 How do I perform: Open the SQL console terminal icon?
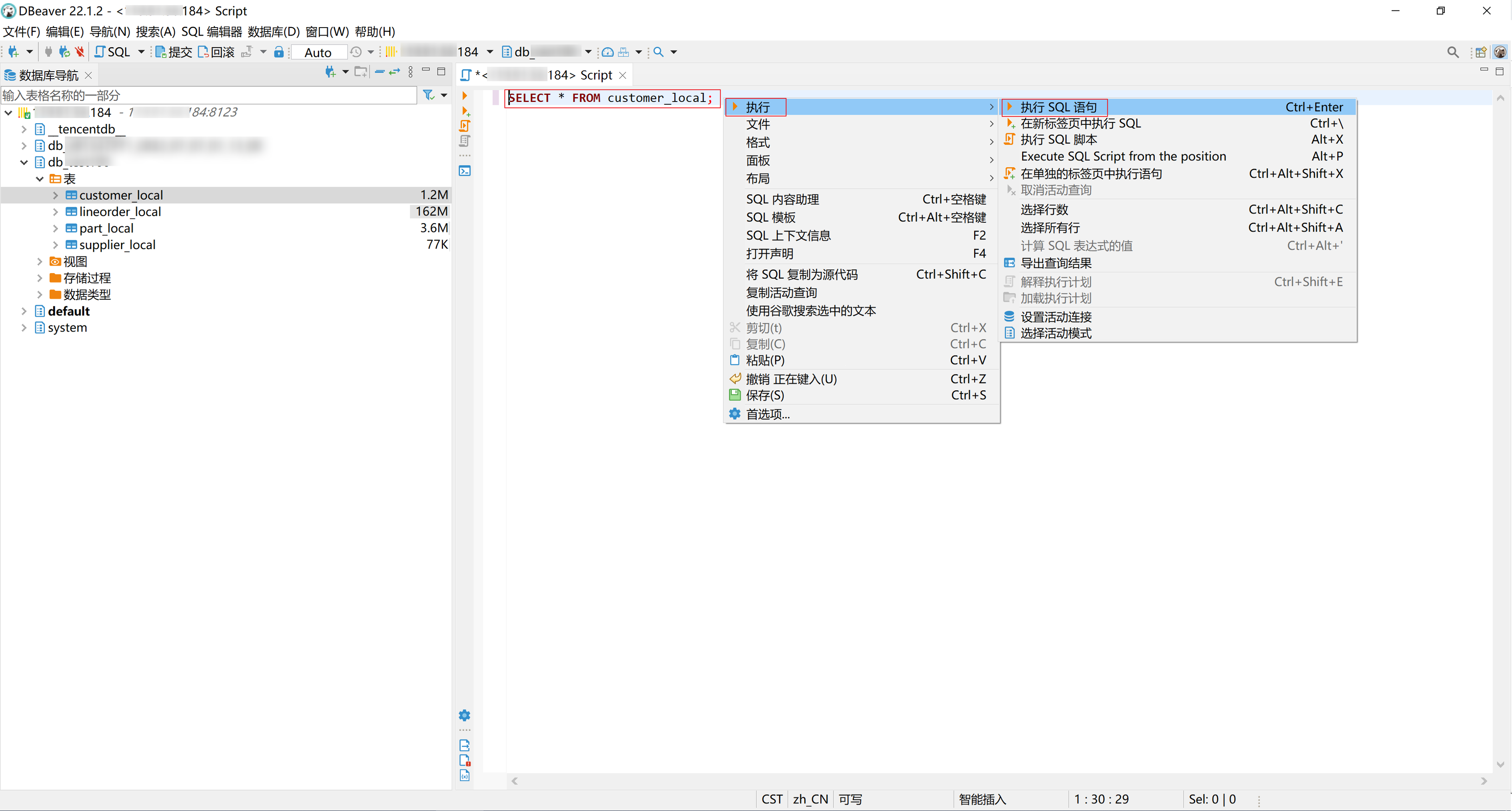coord(465,171)
